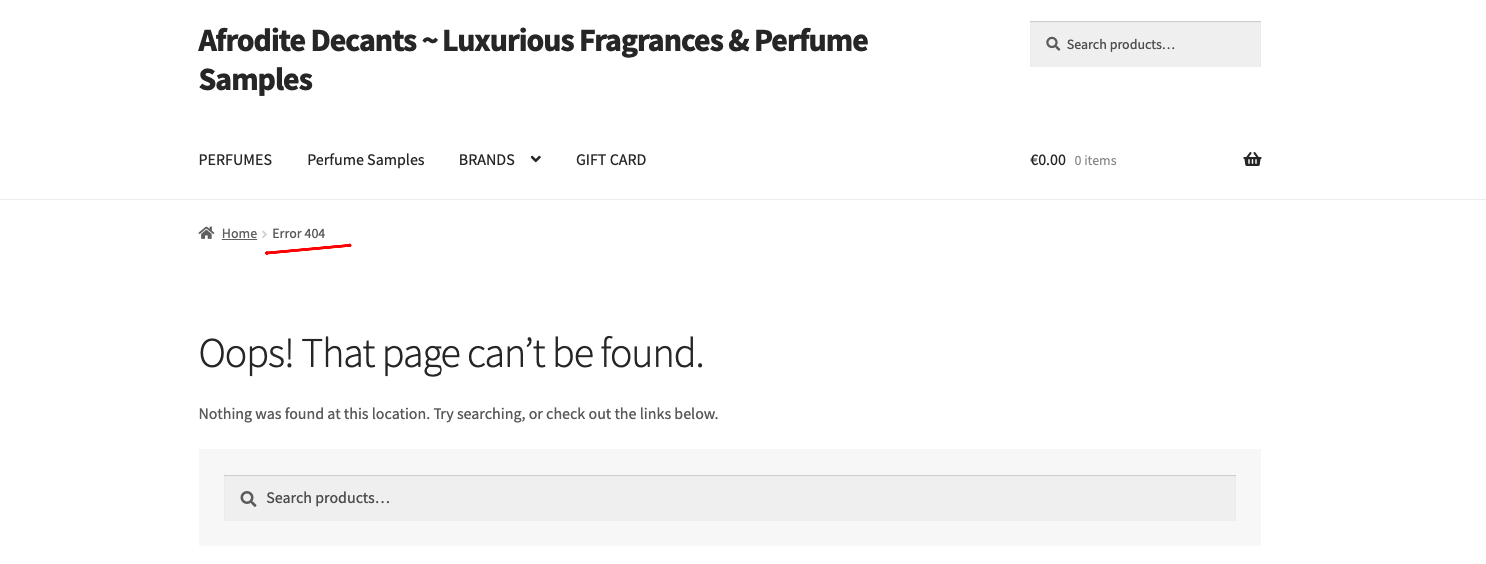Viewport: 1486px width, 564px height.
Task: Go to the Perfume Samples menu item
Action: point(366,160)
